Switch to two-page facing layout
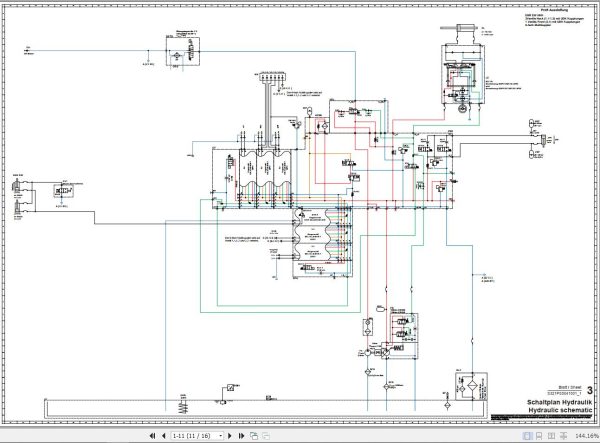This screenshot has height=443, width=600. (x=551, y=436)
